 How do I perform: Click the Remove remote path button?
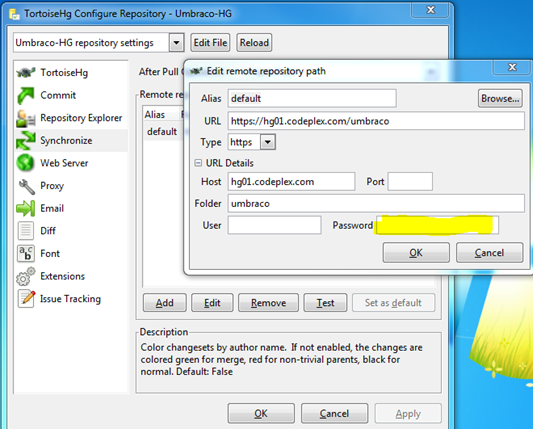(268, 303)
